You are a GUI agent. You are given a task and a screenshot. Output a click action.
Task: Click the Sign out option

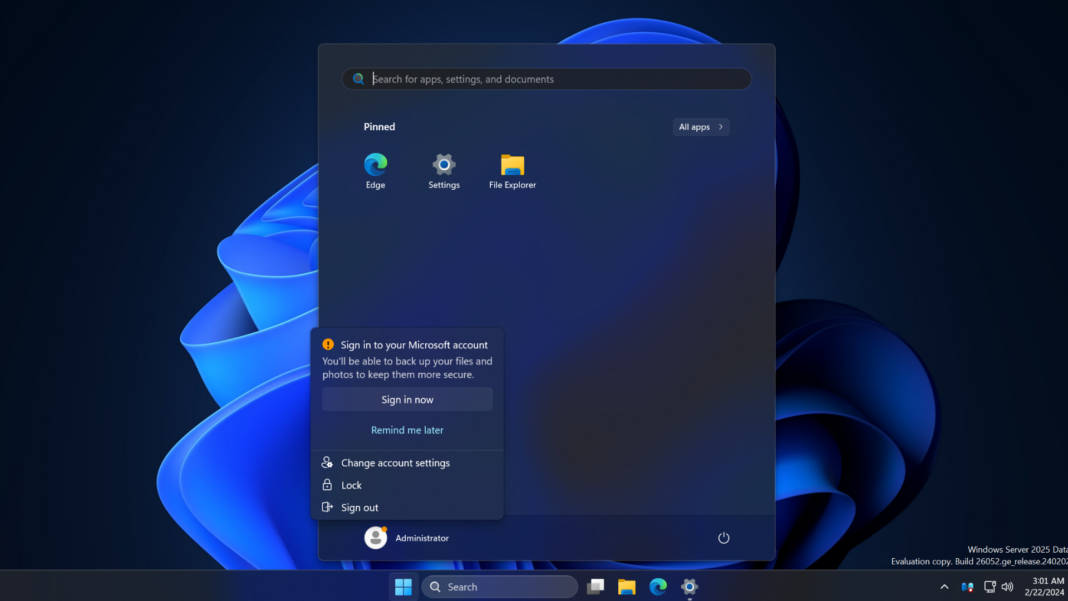[357, 507]
